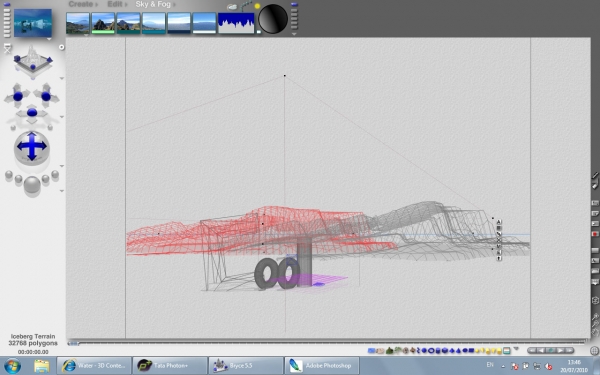The image size is (600, 375).
Task: Click the time scrubber handle
Action: 73,343
